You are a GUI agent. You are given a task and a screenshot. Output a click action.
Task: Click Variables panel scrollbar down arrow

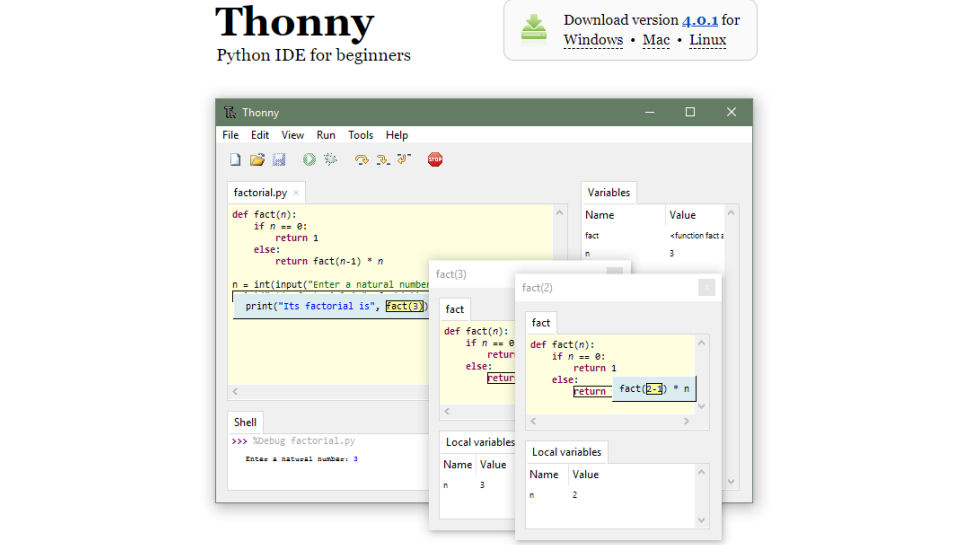pyautogui.click(x=731, y=481)
